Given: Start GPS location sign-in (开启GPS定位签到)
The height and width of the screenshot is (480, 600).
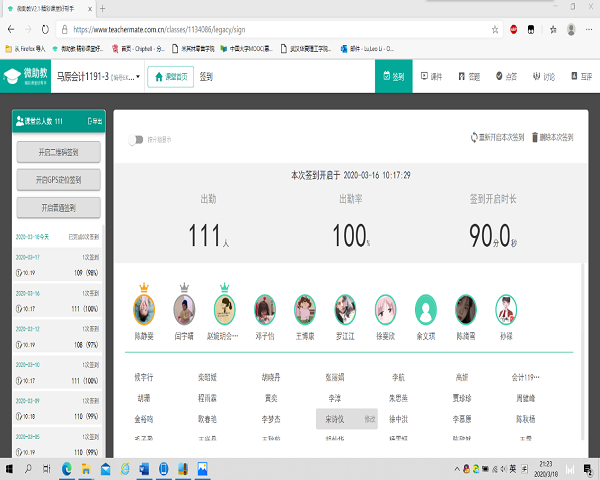Looking at the screenshot, I should click(x=58, y=180).
